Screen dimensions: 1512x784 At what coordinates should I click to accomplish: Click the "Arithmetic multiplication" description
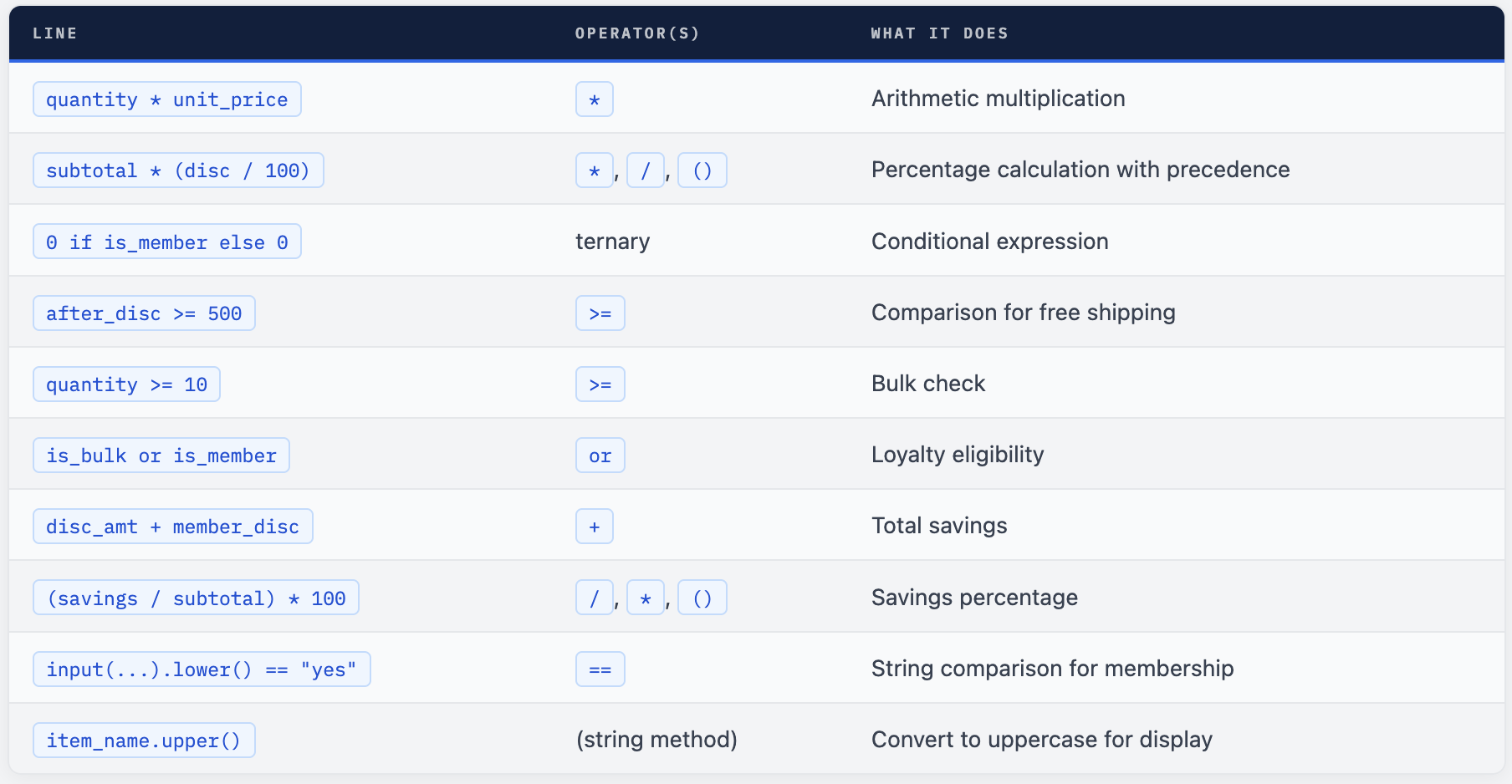(998, 99)
